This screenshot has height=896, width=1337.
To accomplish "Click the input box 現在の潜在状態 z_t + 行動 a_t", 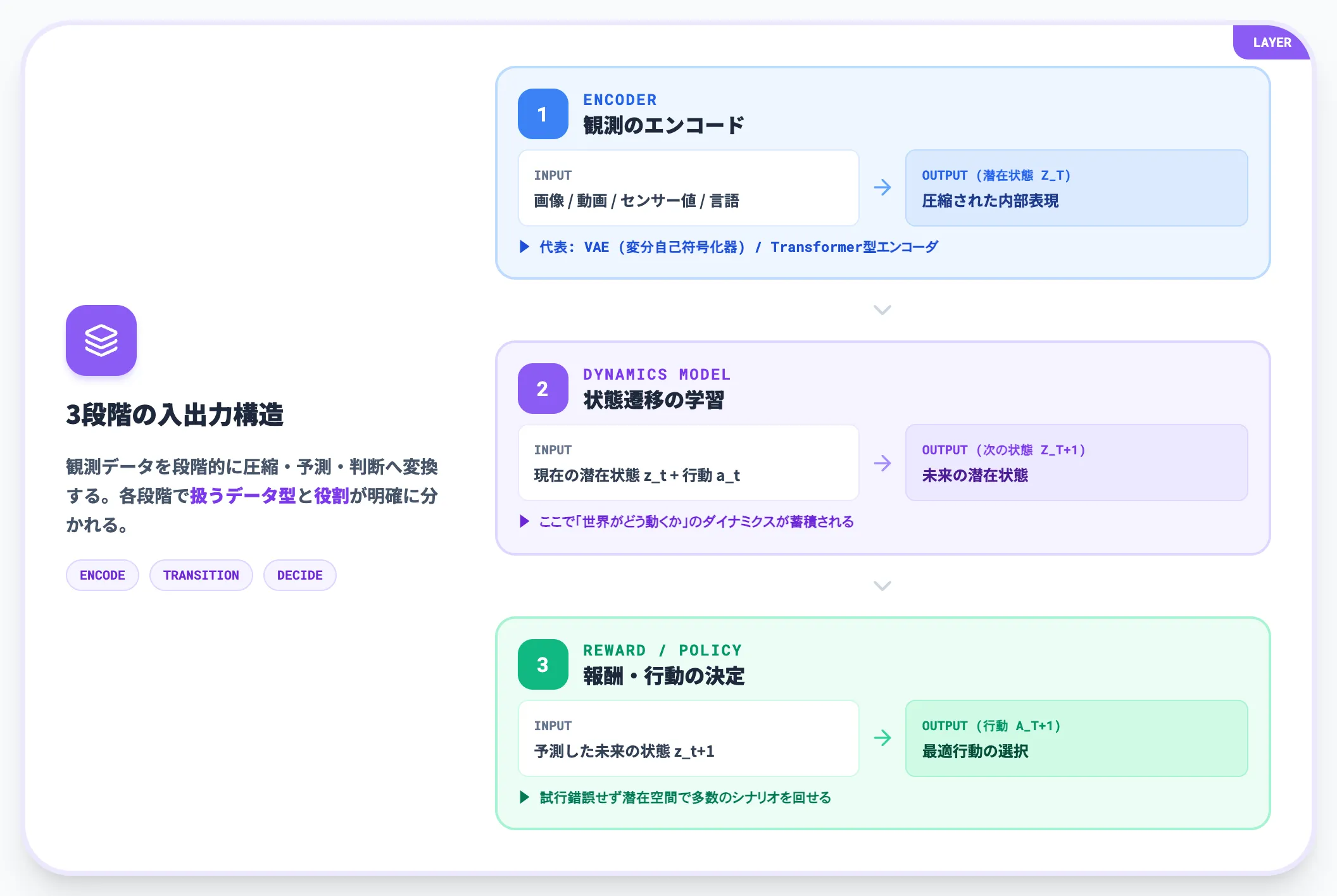I will [x=689, y=463].
